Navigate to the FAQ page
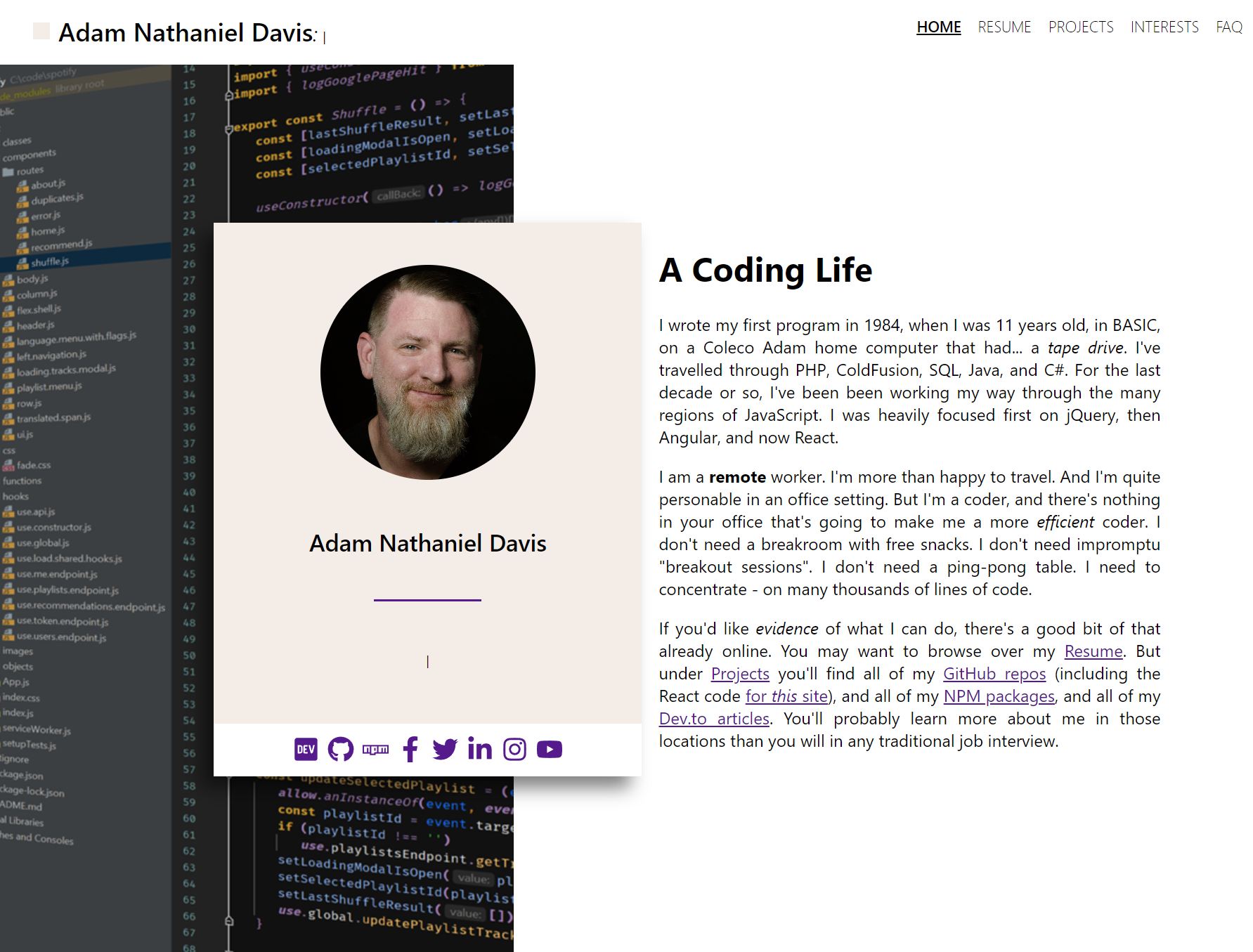Screen dimensions: 1253x952 pos(1229,27)
